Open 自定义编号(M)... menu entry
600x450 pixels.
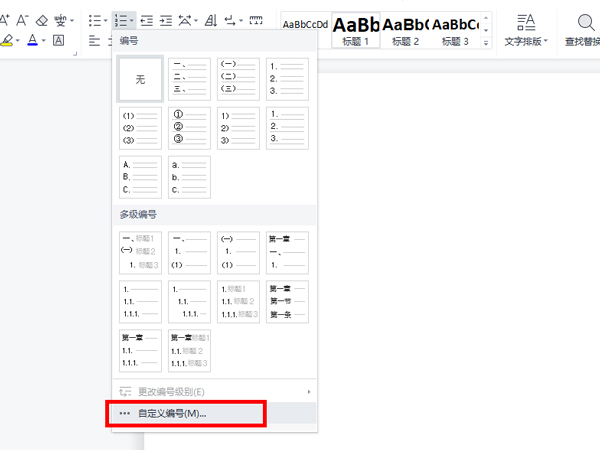click(x=172, y=414)
